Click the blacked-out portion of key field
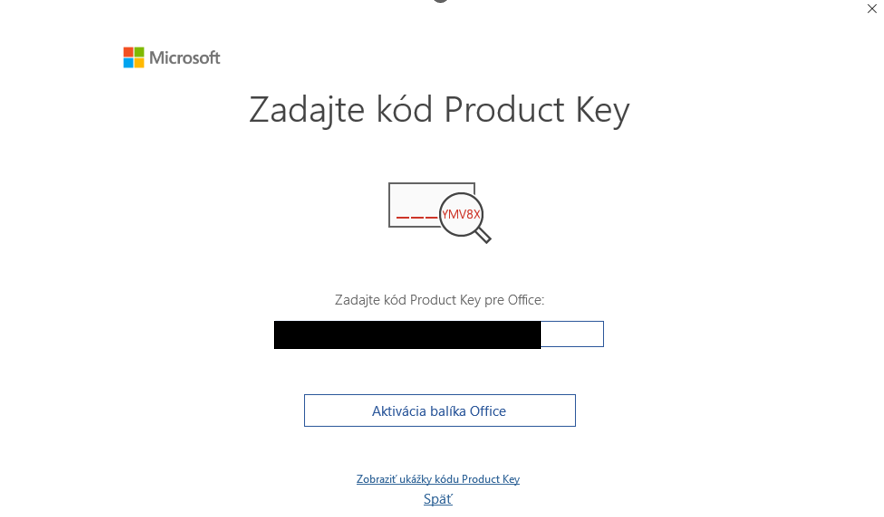Viewport: 884px width, 517px height. coord(407,335)
